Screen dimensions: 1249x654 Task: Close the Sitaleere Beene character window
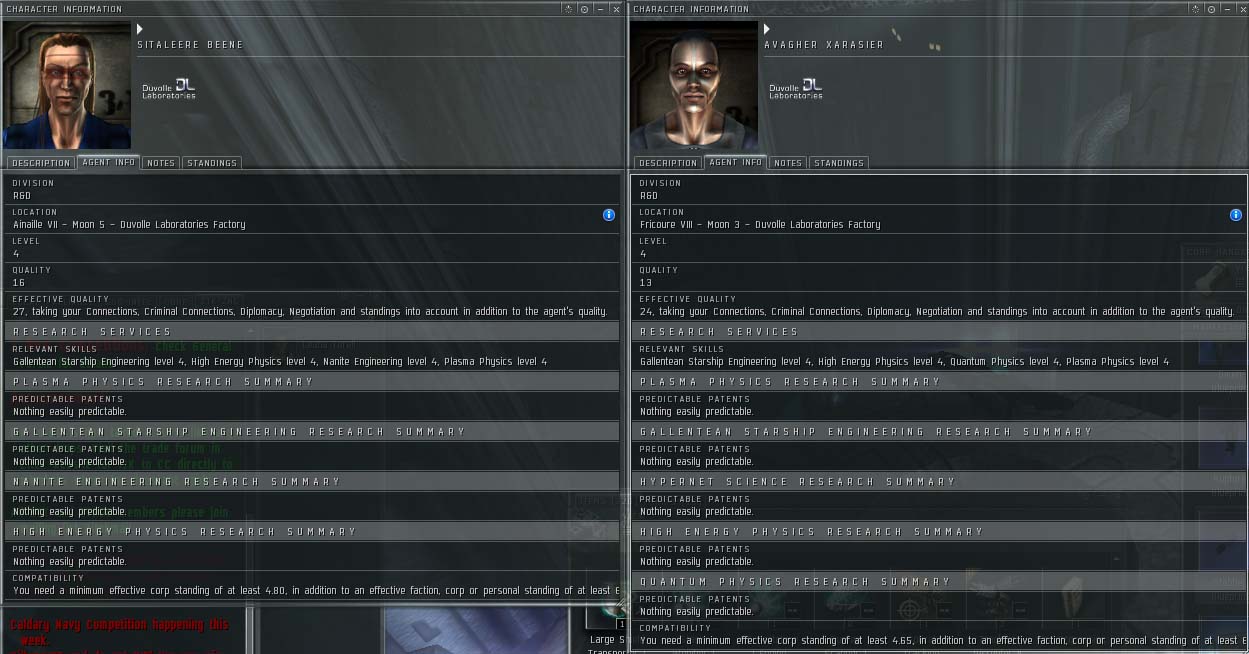click(616, 9)
